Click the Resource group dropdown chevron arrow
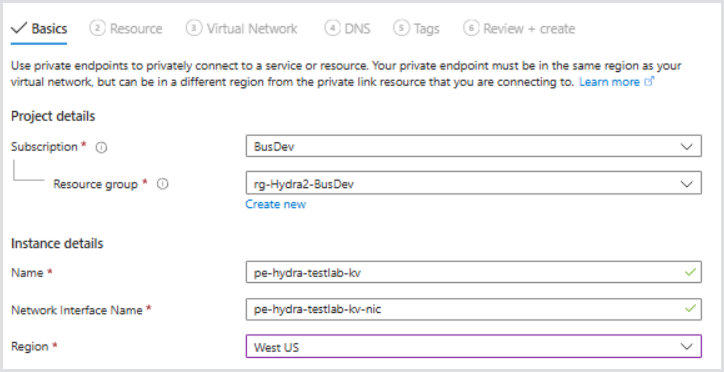The image size is (724, 372). (687, 184)
